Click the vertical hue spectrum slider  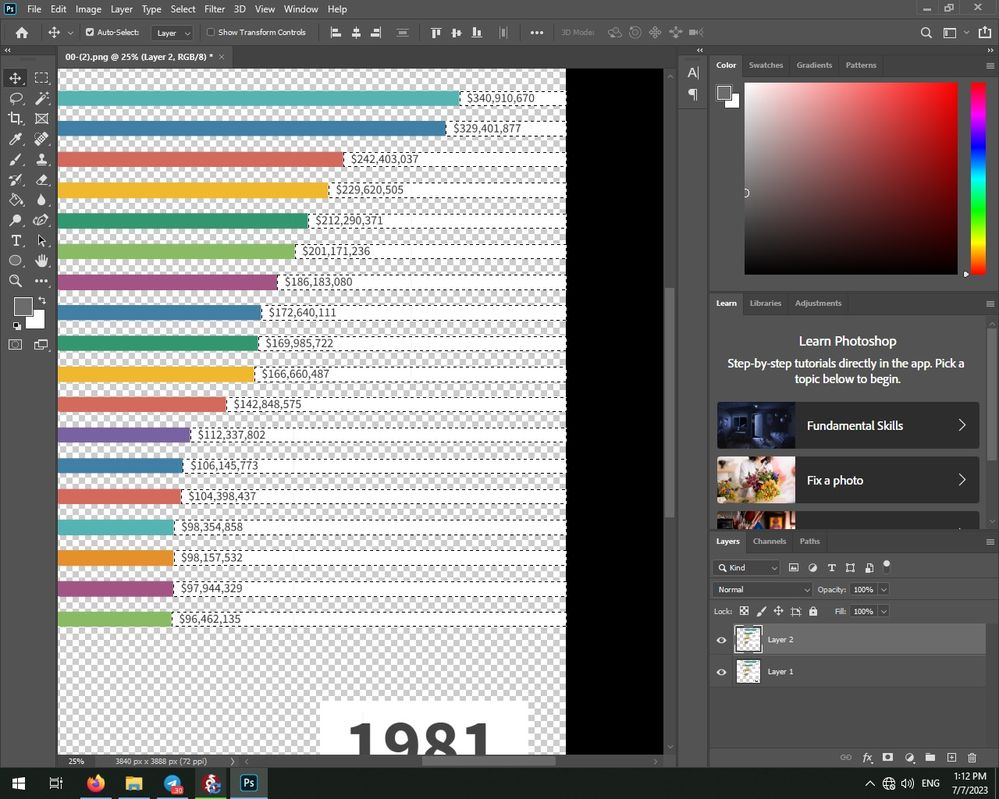(x=977, y=178)
